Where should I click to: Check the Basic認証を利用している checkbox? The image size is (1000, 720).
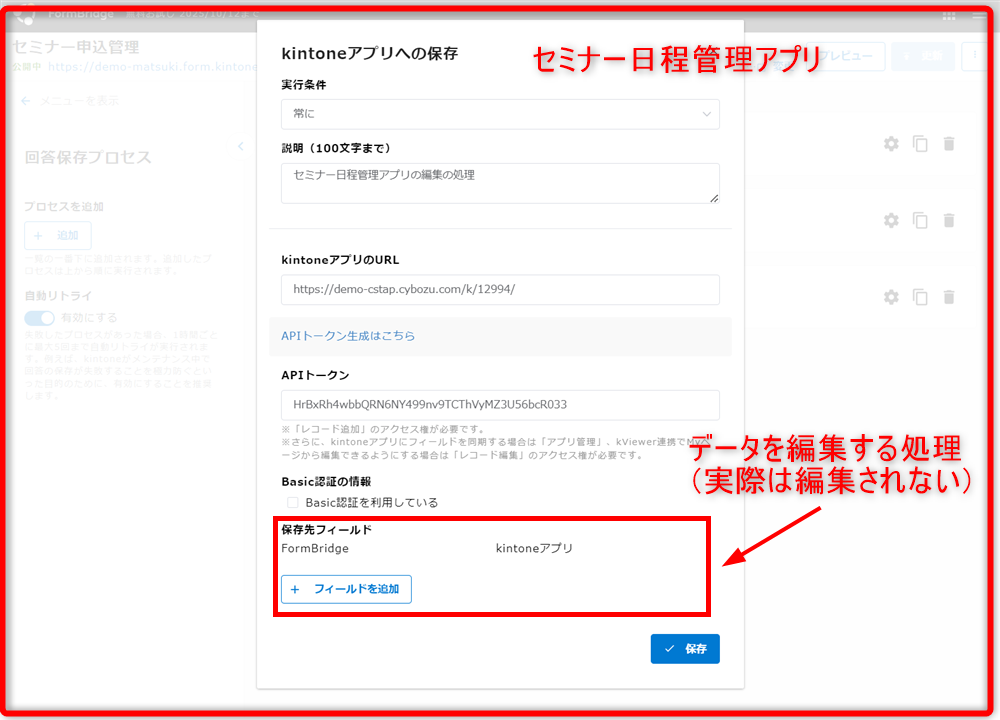pos(293,503)
